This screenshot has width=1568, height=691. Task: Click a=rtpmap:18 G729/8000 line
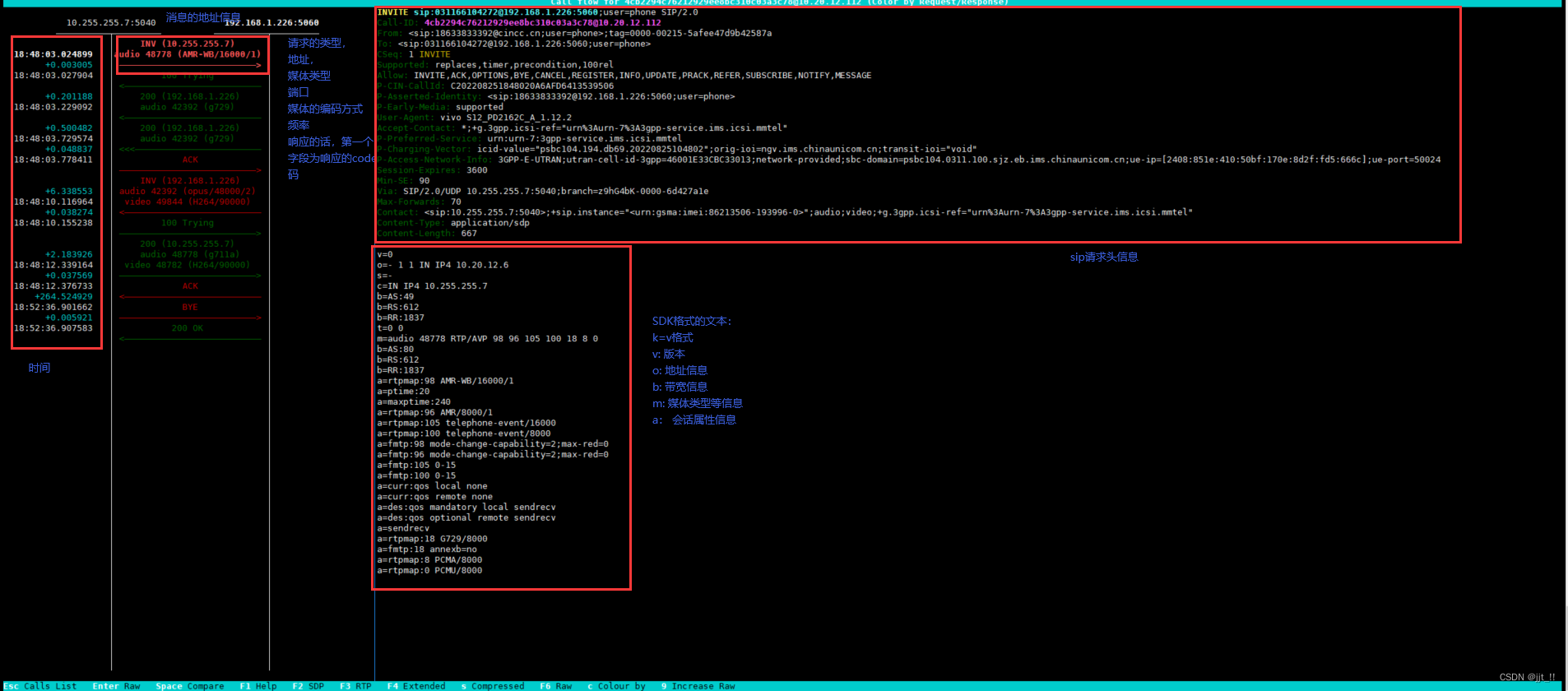click(432, 539)
